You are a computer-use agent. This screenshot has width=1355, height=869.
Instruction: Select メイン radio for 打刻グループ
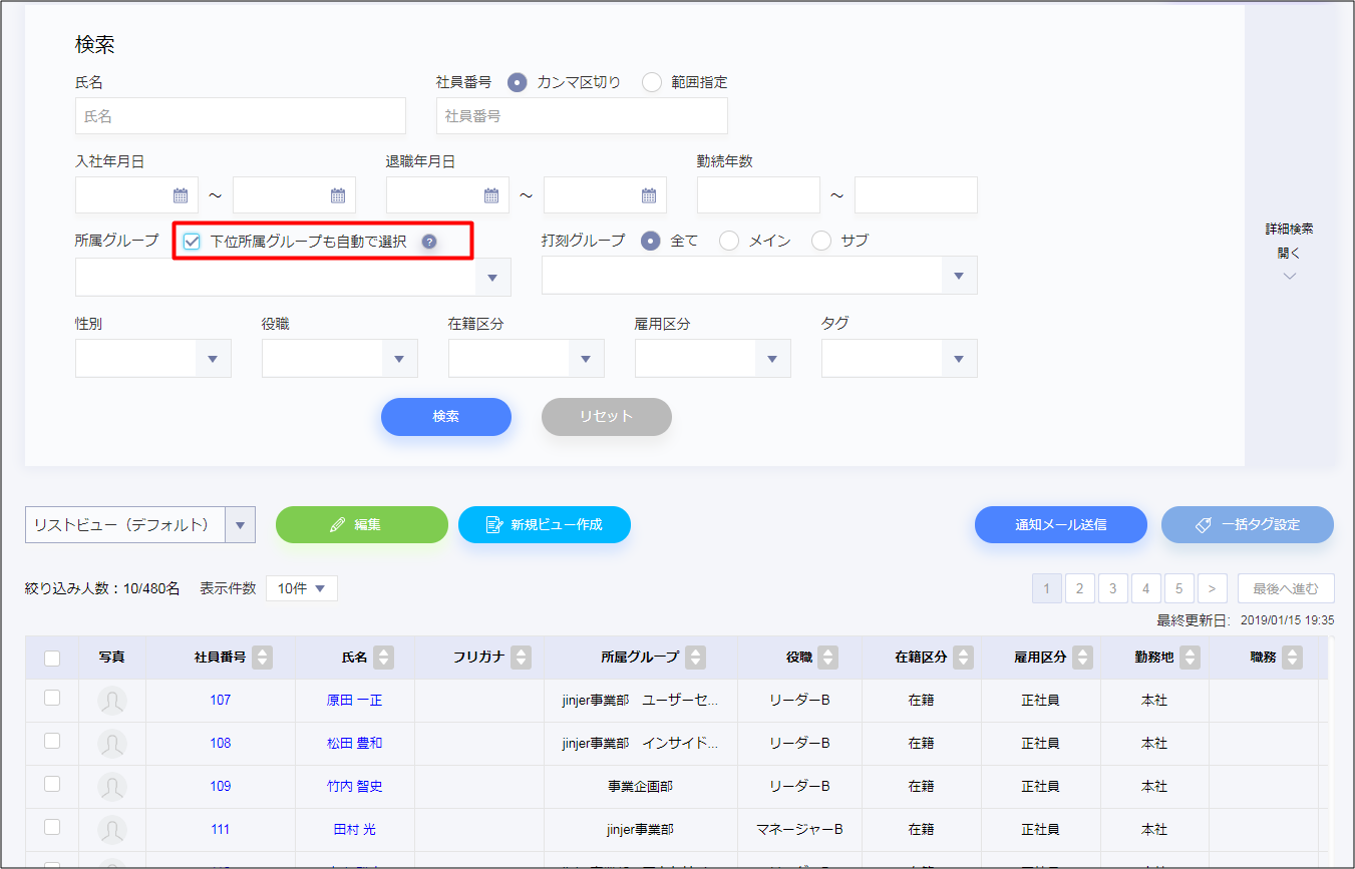730,241
